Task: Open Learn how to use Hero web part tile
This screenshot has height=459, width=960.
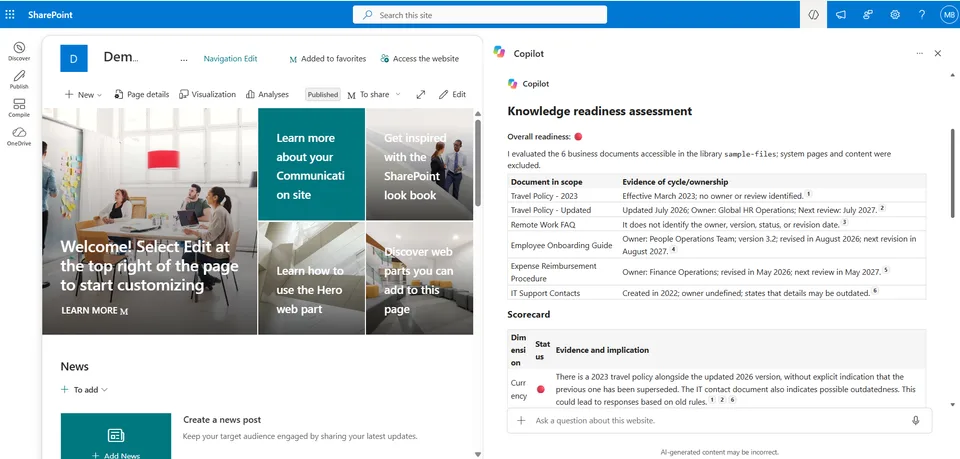Action: click(311, 278)
